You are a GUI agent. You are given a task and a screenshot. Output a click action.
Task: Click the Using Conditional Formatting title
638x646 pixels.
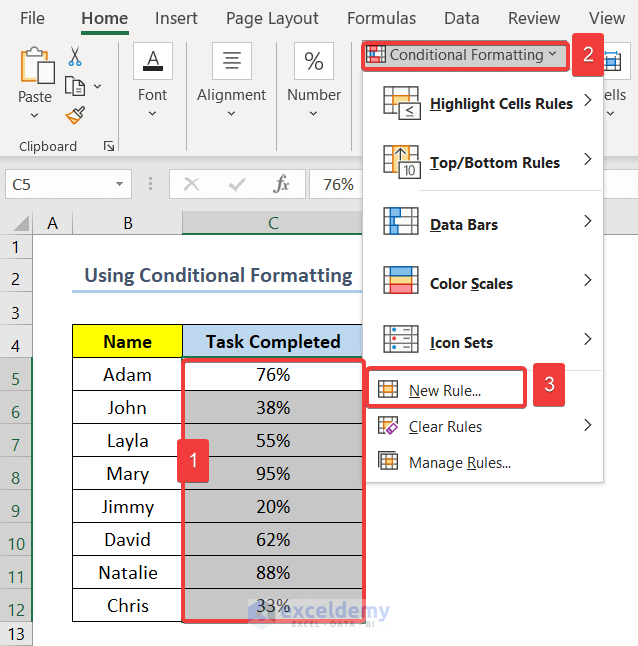click(x=218, y=276)
